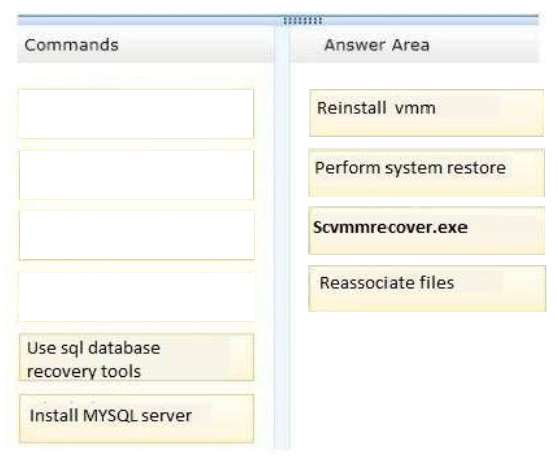The height and width of the screenshot is (466, 558).
Task: Click the vertical divider between panels
Action: (282, 237)
